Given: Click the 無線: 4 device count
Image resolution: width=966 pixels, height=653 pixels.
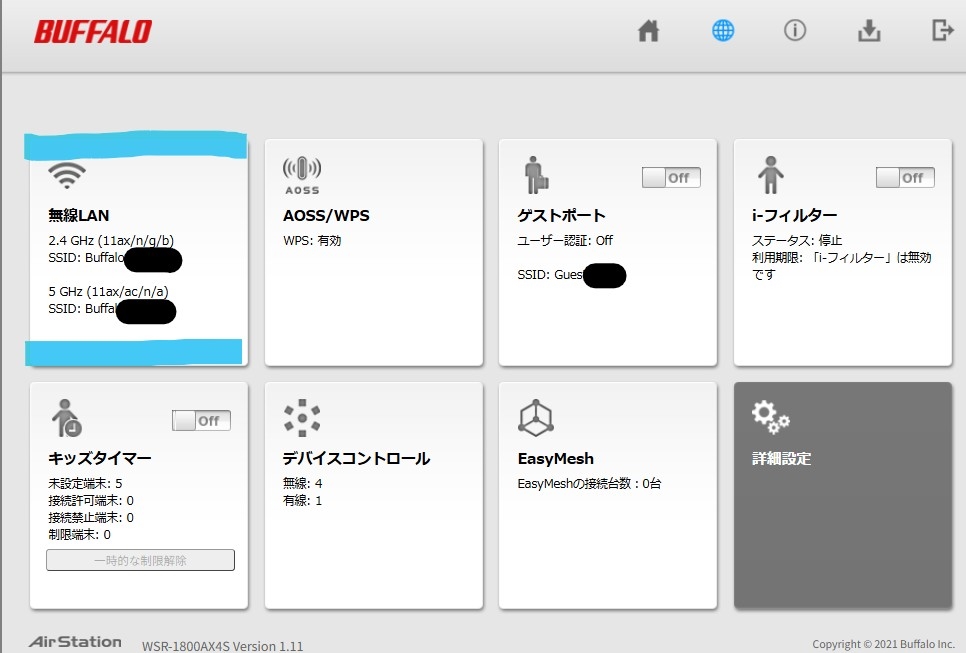Looking at the screenshot, I should tap(302, 484).
